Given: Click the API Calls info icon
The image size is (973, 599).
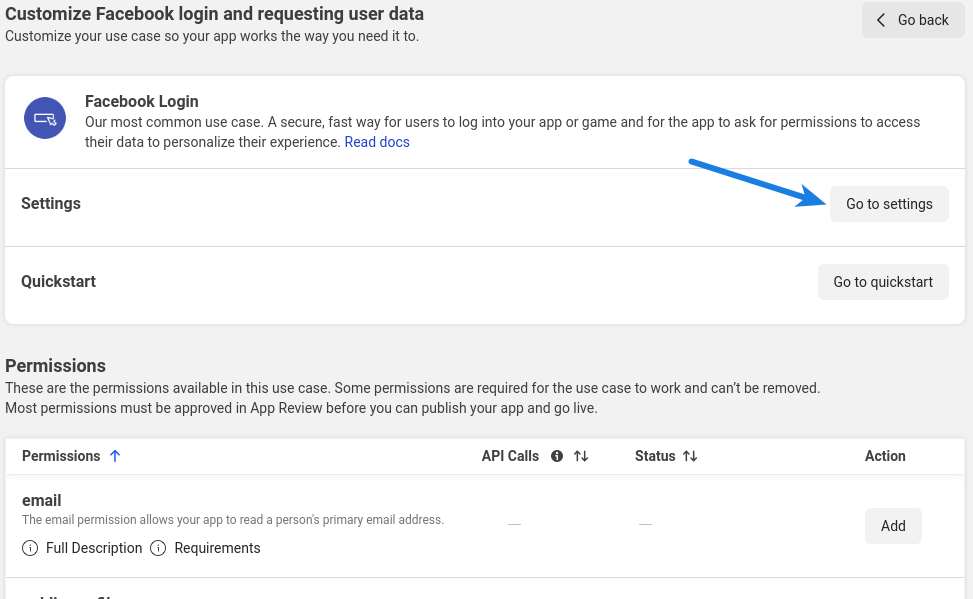Looking at the screenshot, I should pyautogui.click(x=557, y=456).
